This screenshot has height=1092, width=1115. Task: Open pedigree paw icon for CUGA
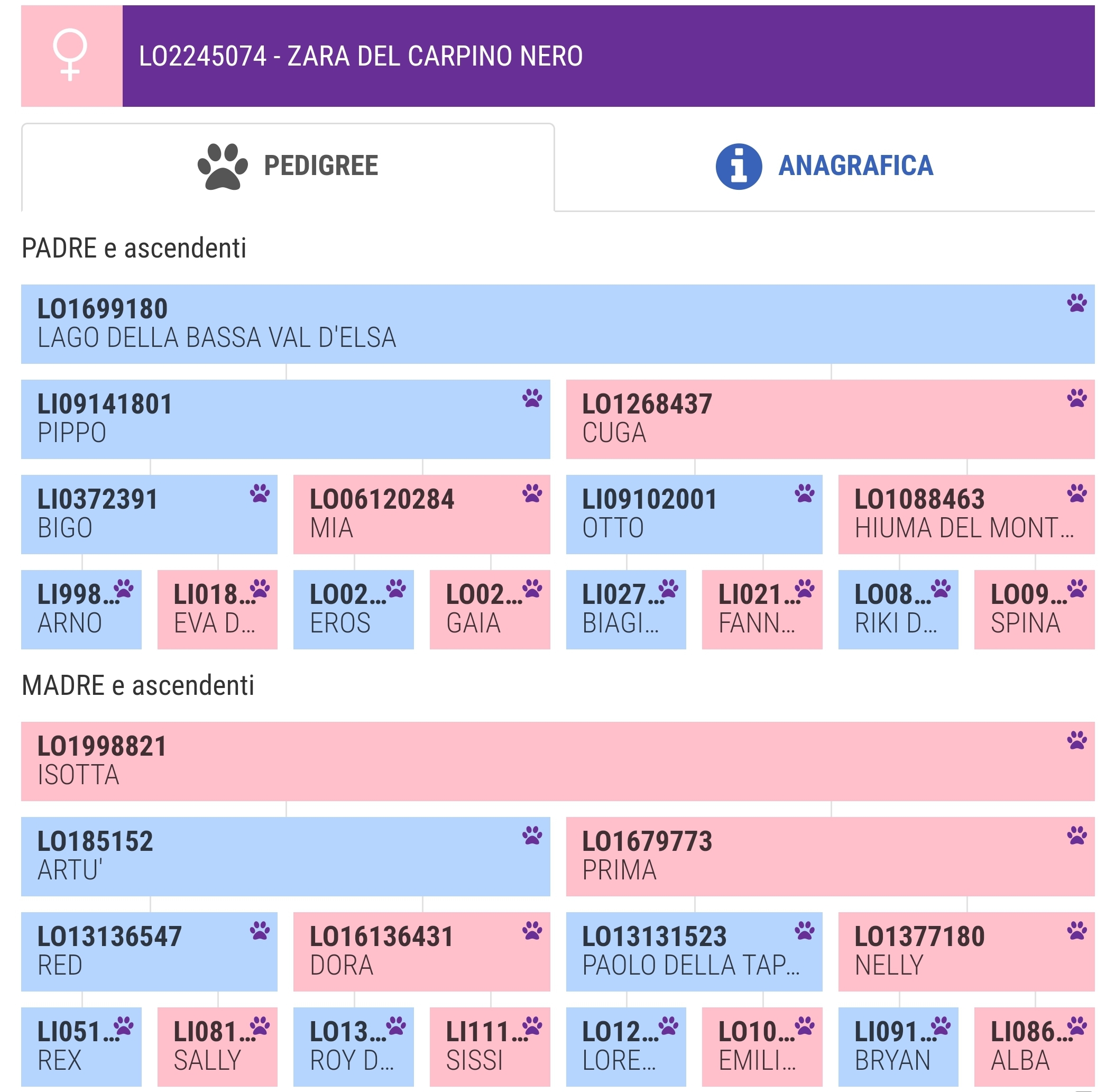pyautogui.click(x=1076, y=398)
